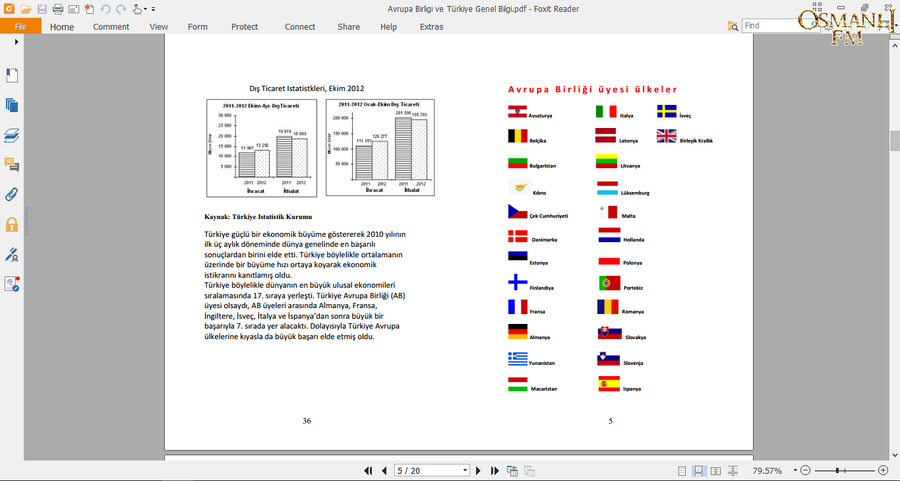900x481 pixels.
Task: Click the Save icon in quick toolbar
Action: click(42, 9)
